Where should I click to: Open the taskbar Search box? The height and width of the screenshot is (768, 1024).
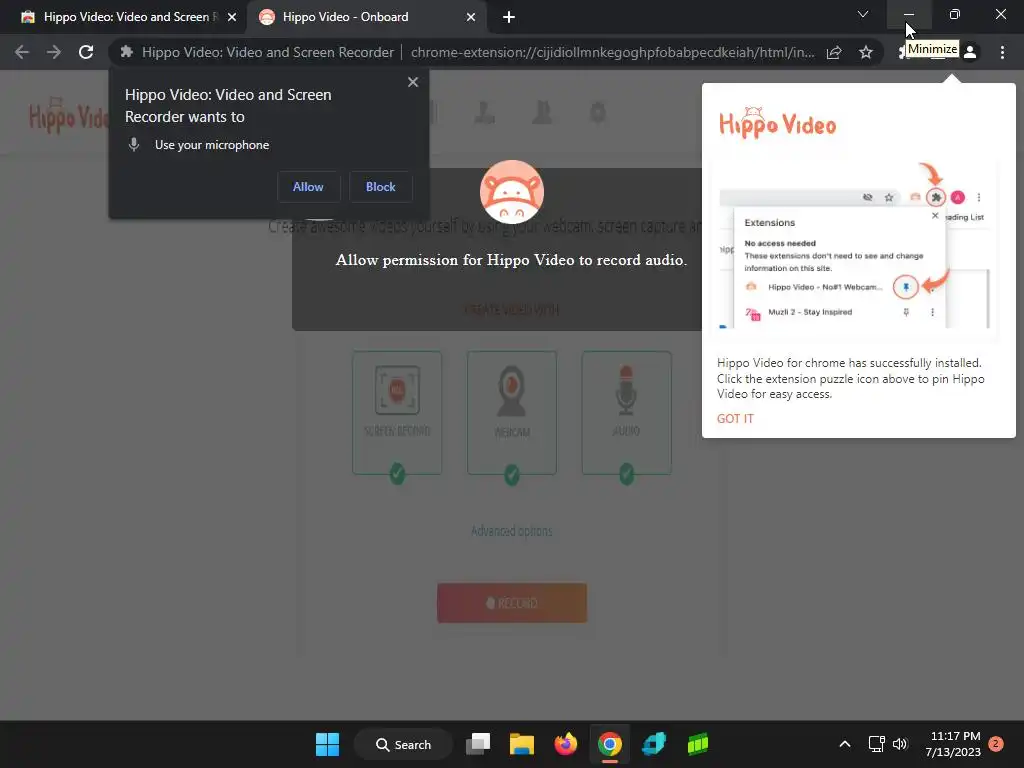point(403,744)
